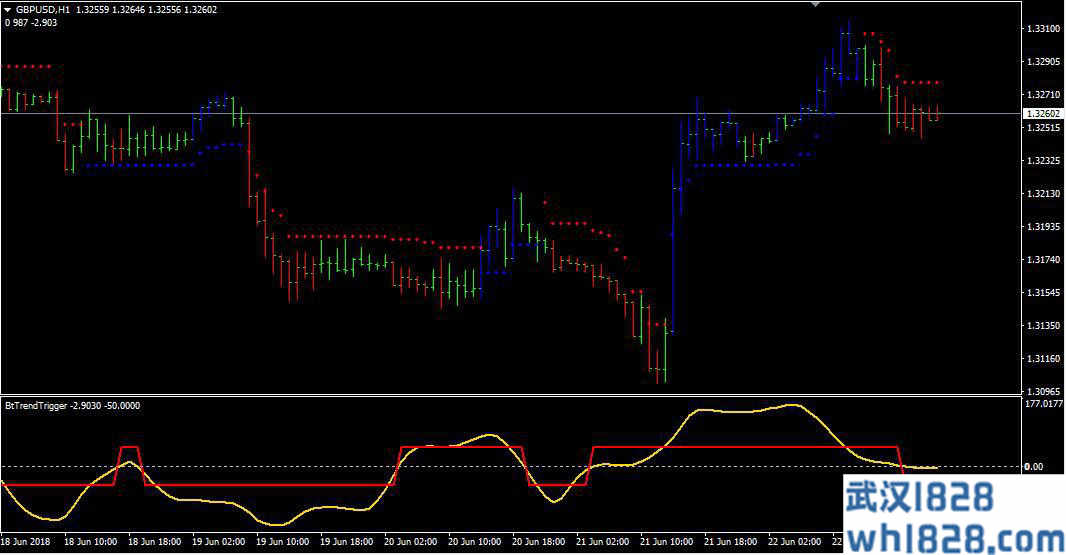Click the 19 Jun 10:00 time label
The image size is (1066, 555).
coord(281,541)
